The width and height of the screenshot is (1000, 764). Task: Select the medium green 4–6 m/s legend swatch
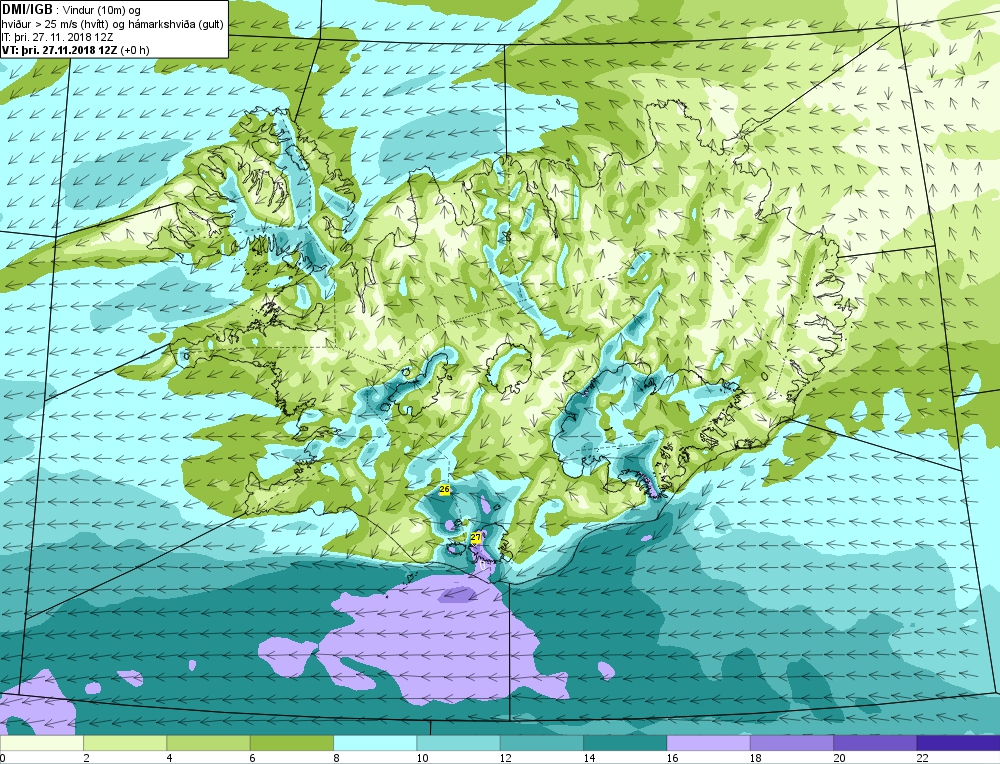point(209,743)
